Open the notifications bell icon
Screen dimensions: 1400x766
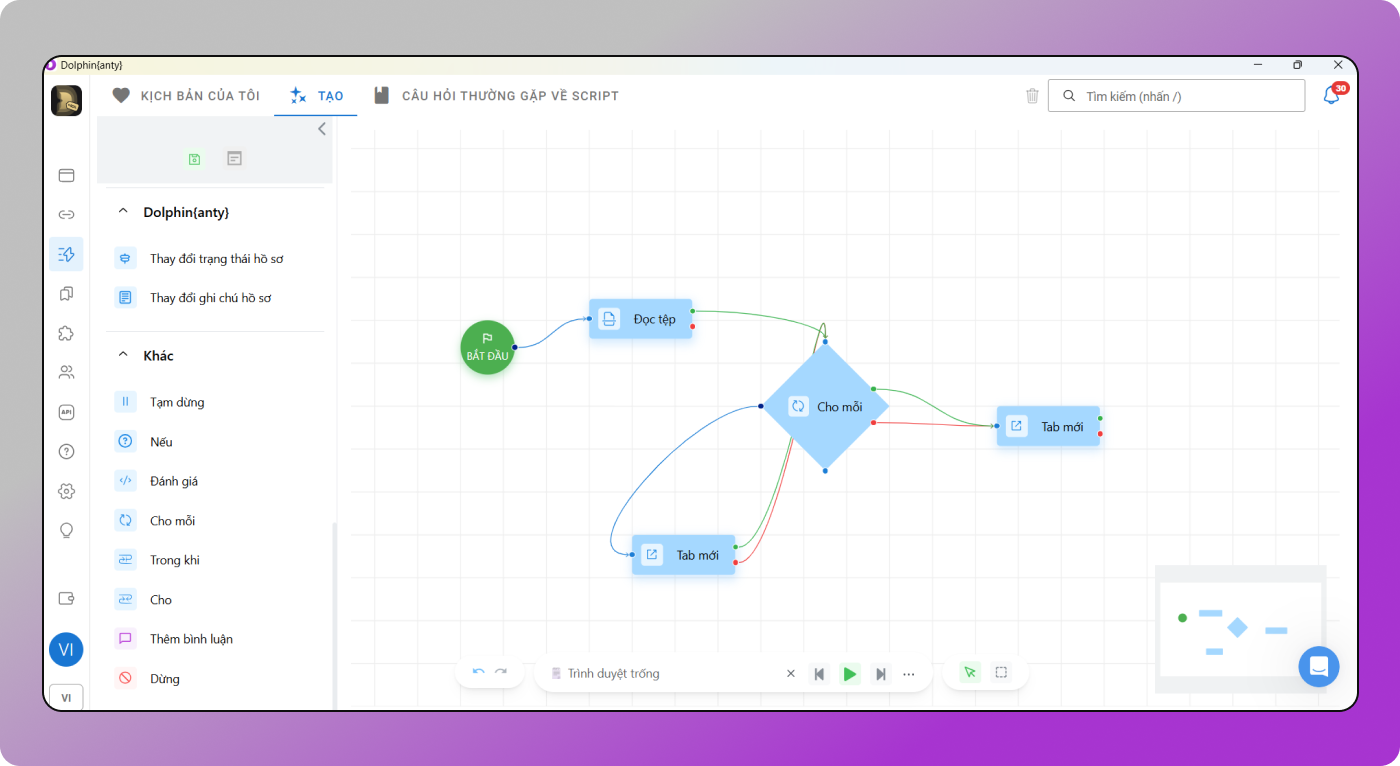click(1331, 96)
